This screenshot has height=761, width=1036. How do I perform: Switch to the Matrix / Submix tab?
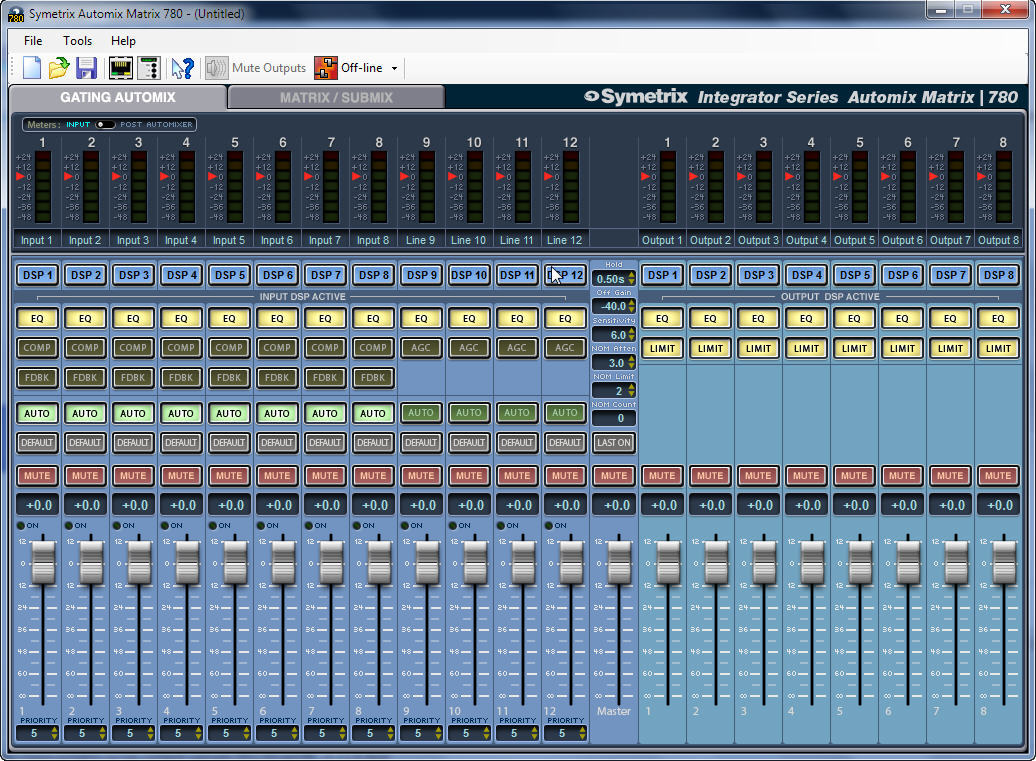pos(336,97)
